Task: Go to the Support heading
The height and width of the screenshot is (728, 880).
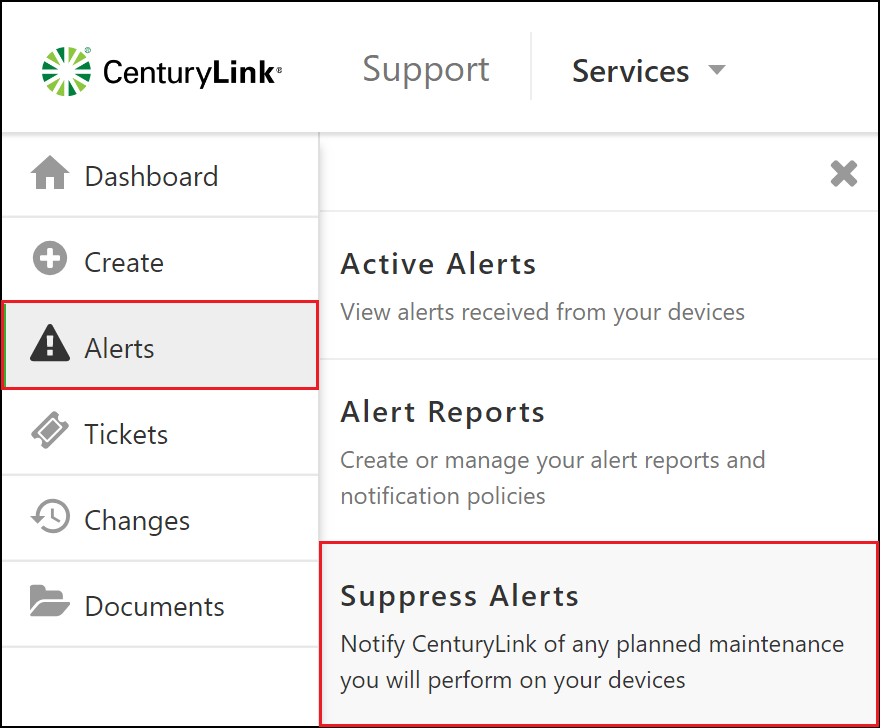Action: coord(426,70)
